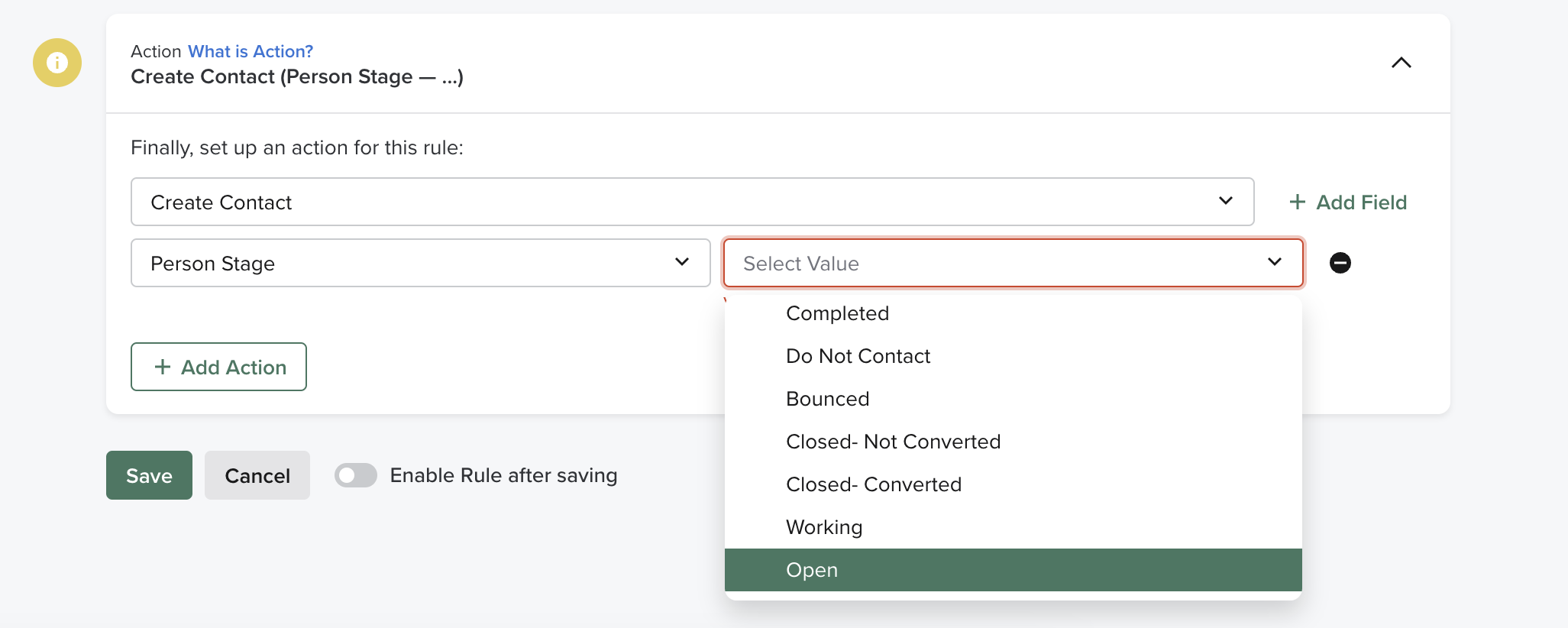The height and width of the screenshot is (628, 1568).
Task: Select the Completed option
Action: tap(837, 313)
